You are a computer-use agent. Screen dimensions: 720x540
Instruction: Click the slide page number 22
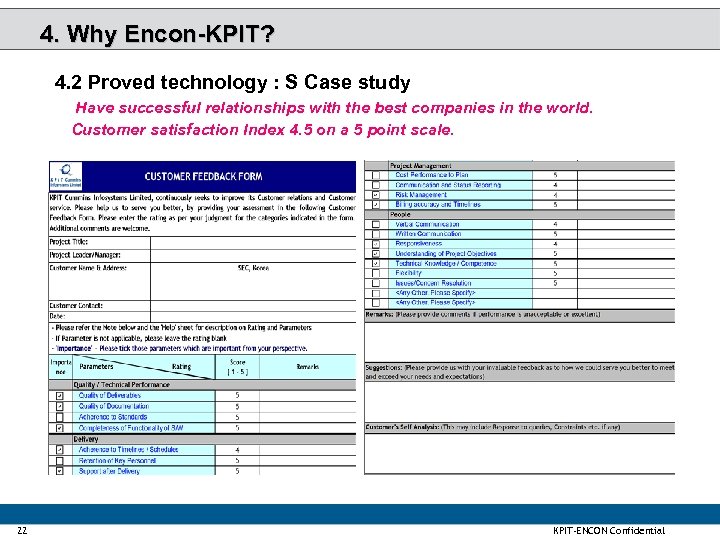22,530
